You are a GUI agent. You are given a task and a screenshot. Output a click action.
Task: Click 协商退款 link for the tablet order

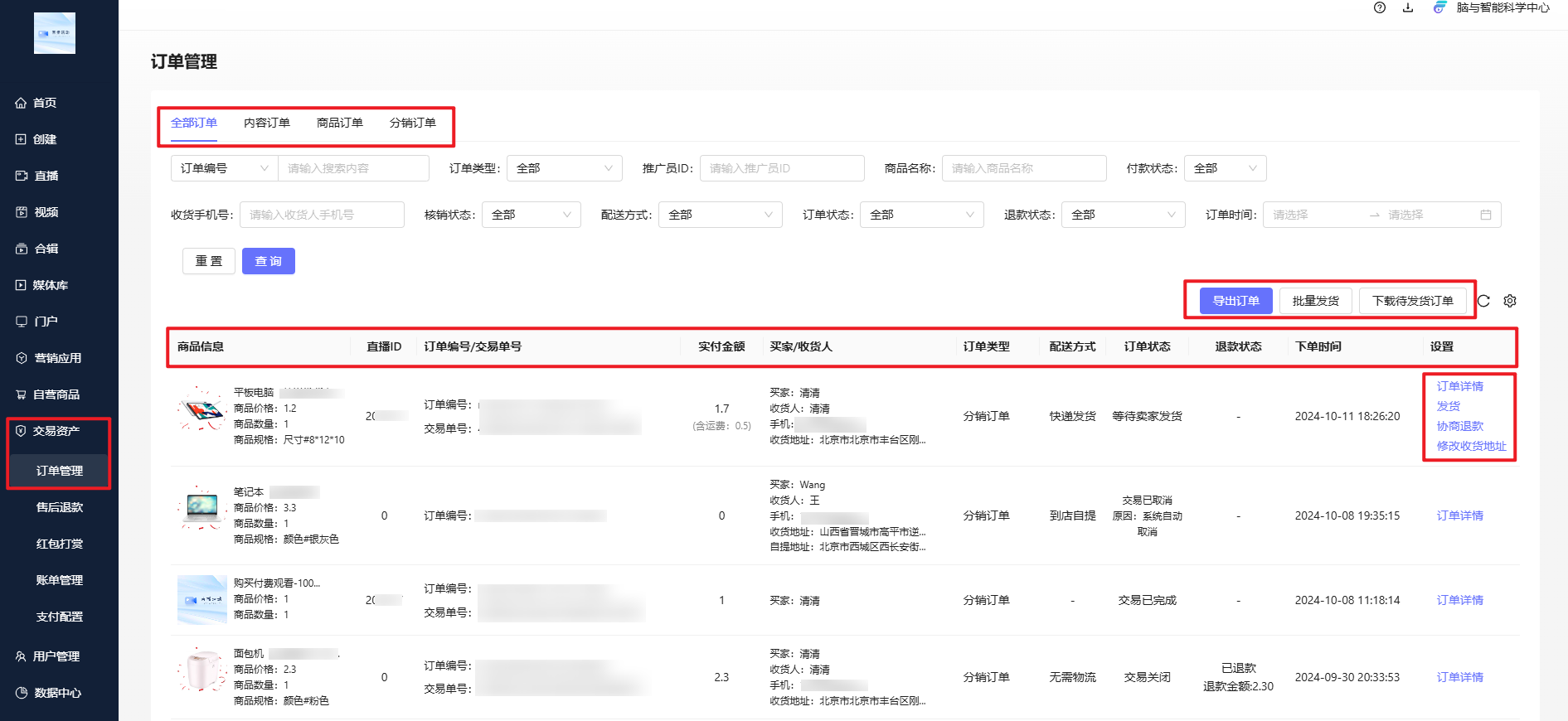point(1459,426)
